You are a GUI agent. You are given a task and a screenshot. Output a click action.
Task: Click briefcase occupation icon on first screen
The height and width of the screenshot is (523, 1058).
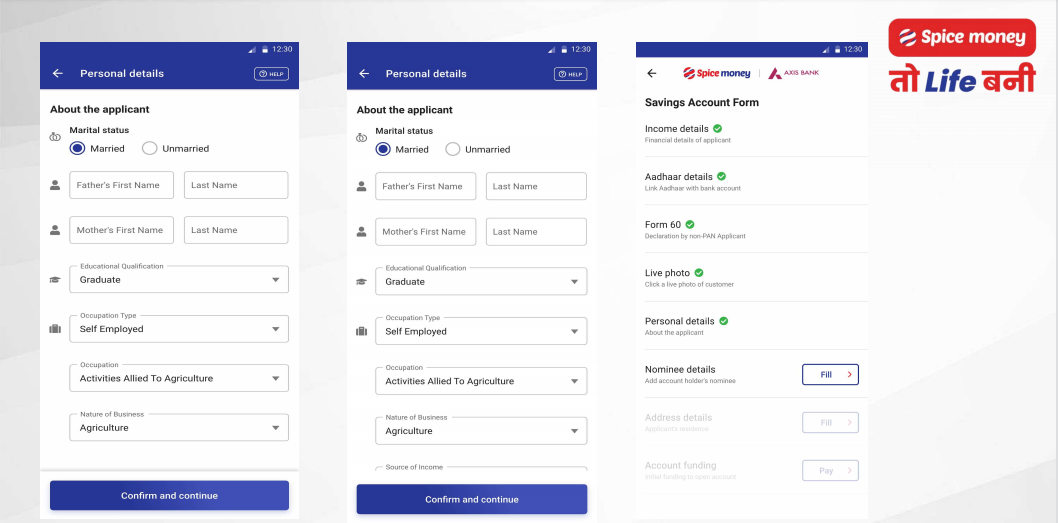click(x=55, y=329)
